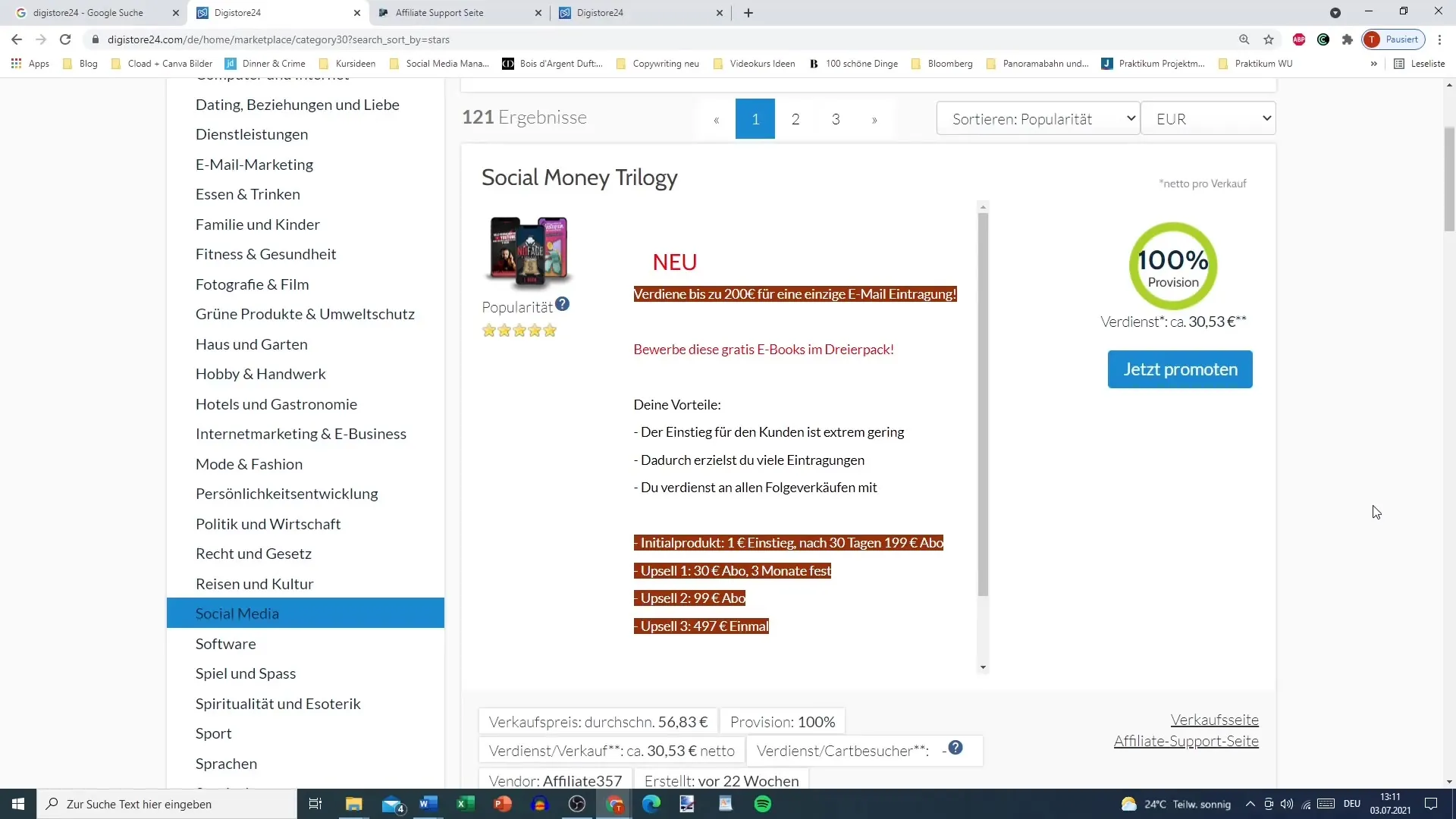Click the Social Money Trilogy title
Screen dimensions: 1456x819
tap(579, 177)
